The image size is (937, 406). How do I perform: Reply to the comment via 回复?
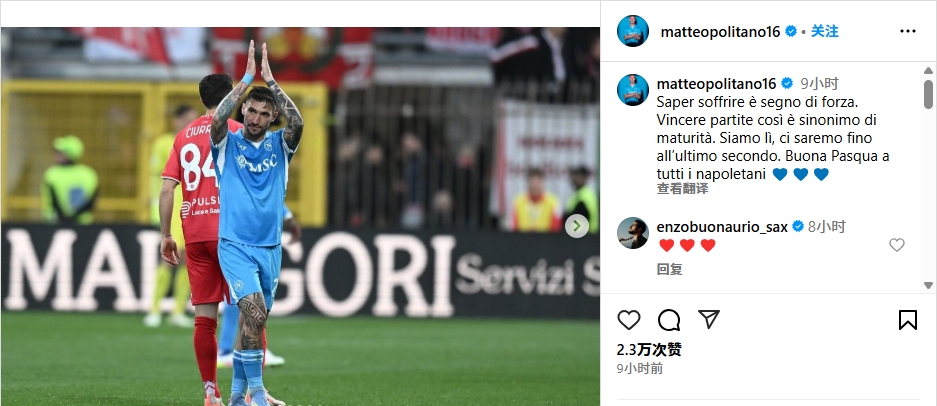pos(669,270)
